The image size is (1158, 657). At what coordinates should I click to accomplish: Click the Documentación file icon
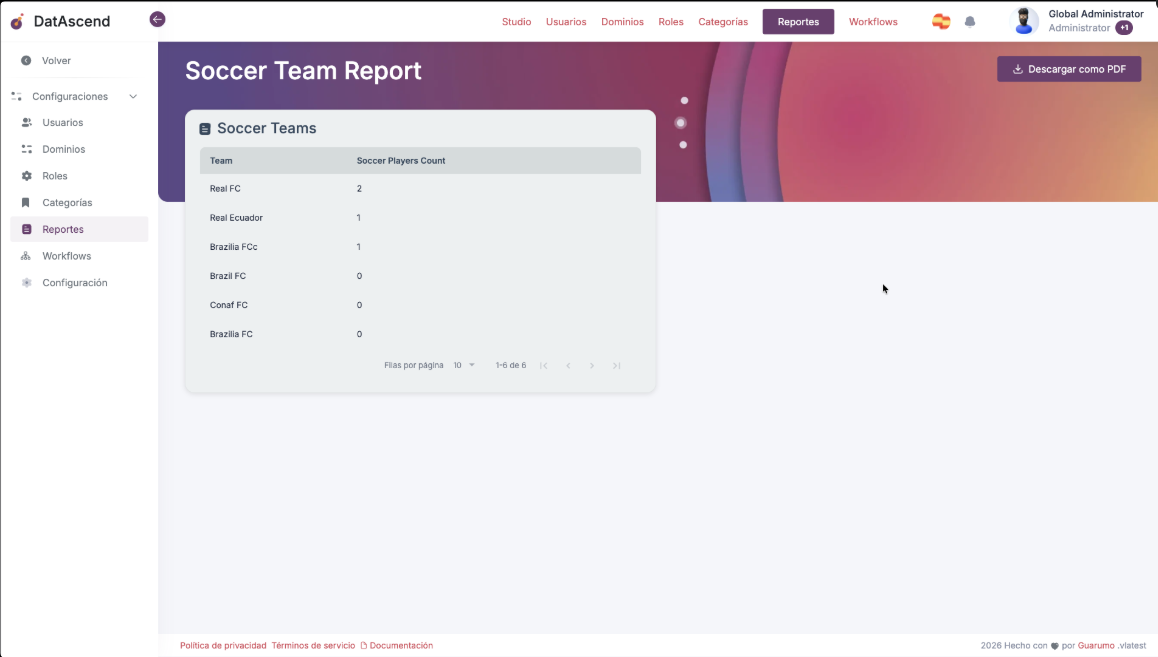click(363, 645)
